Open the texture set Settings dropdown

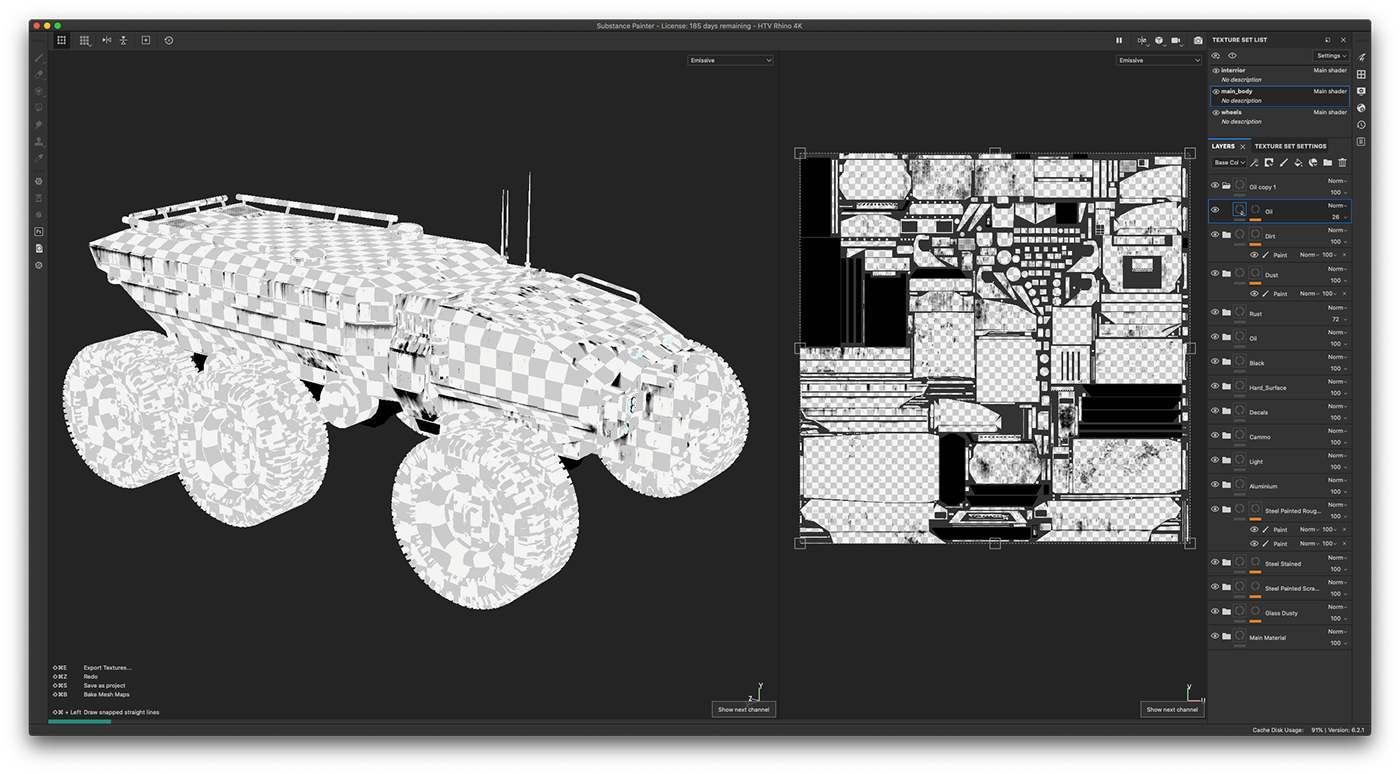pyautogui.click(x=1331, y=56)
